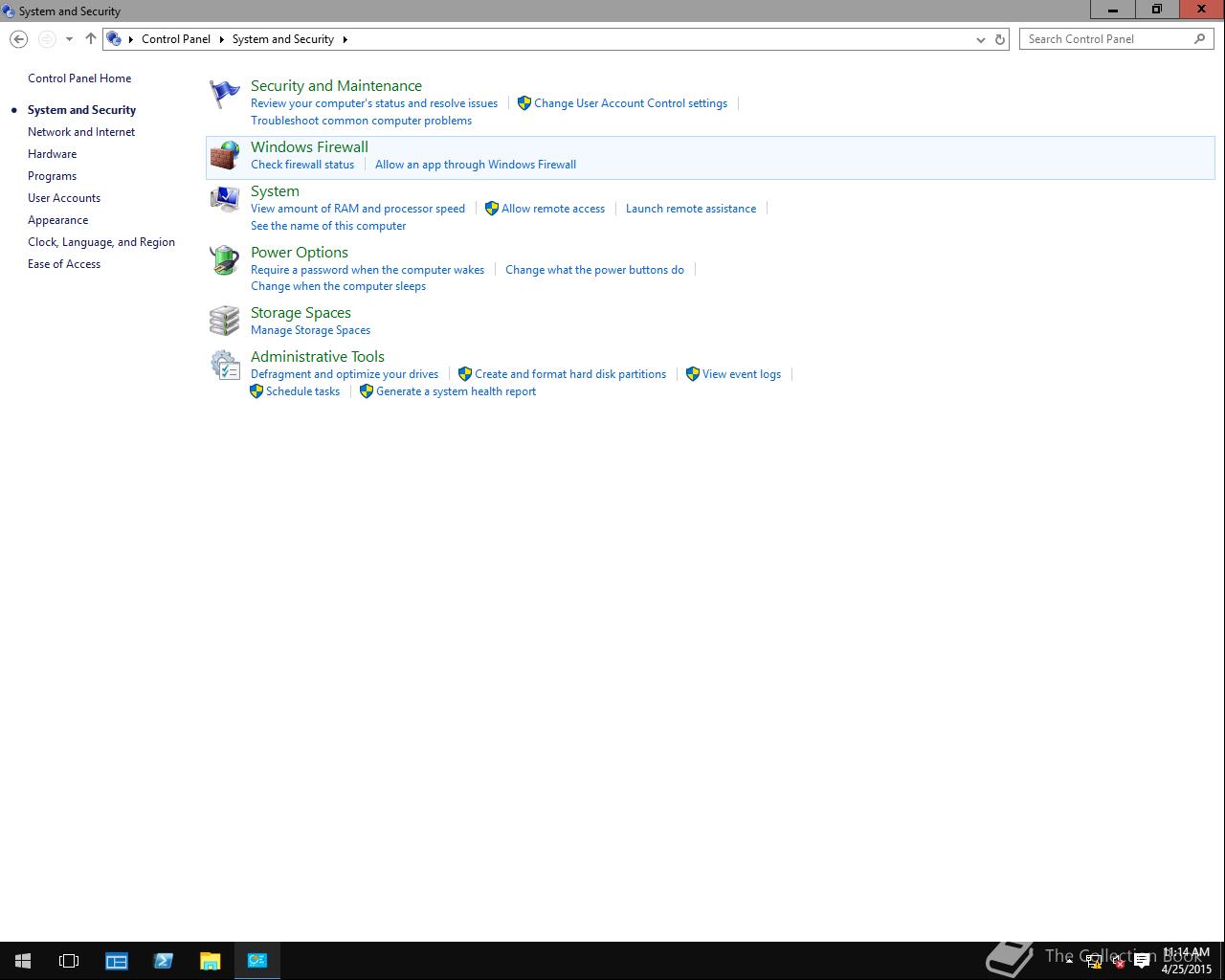Launch Server Manager from the taskbar
Screen dimensions: 1225x980
[x=117, y=961]
